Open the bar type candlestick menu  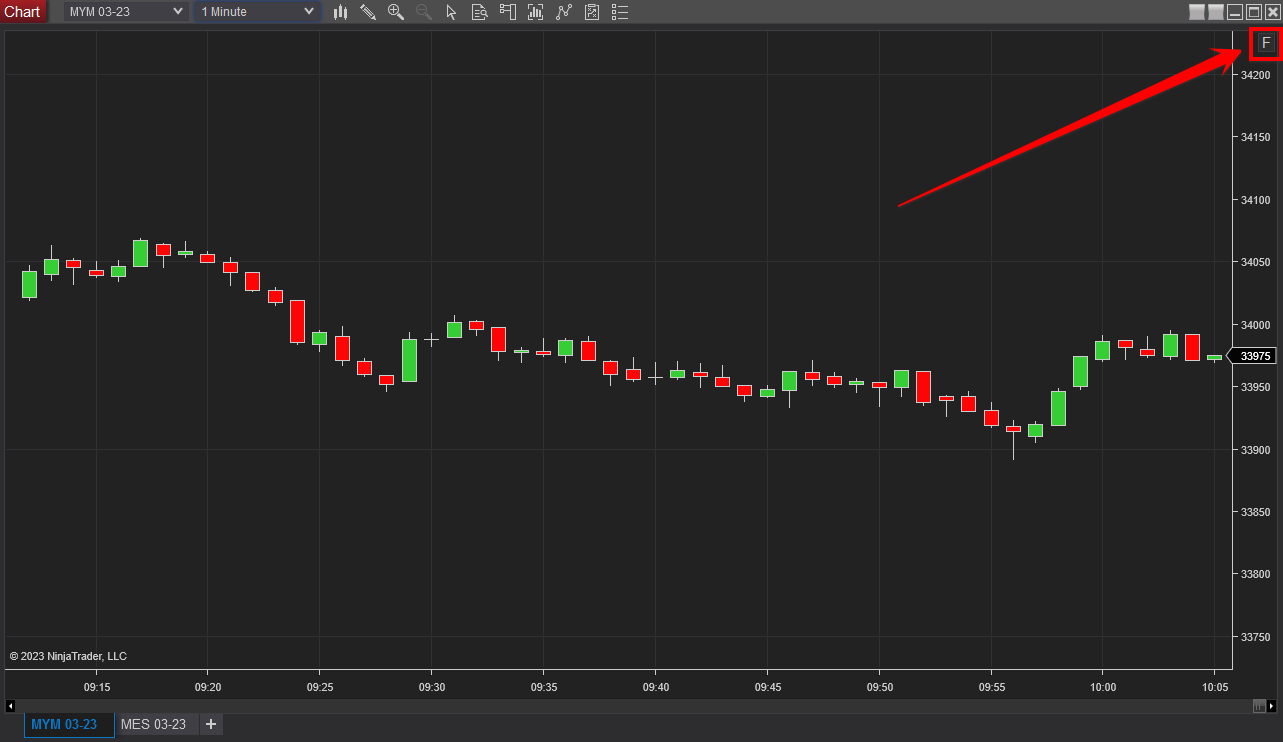pyautogui.click(x=341, y=12)
